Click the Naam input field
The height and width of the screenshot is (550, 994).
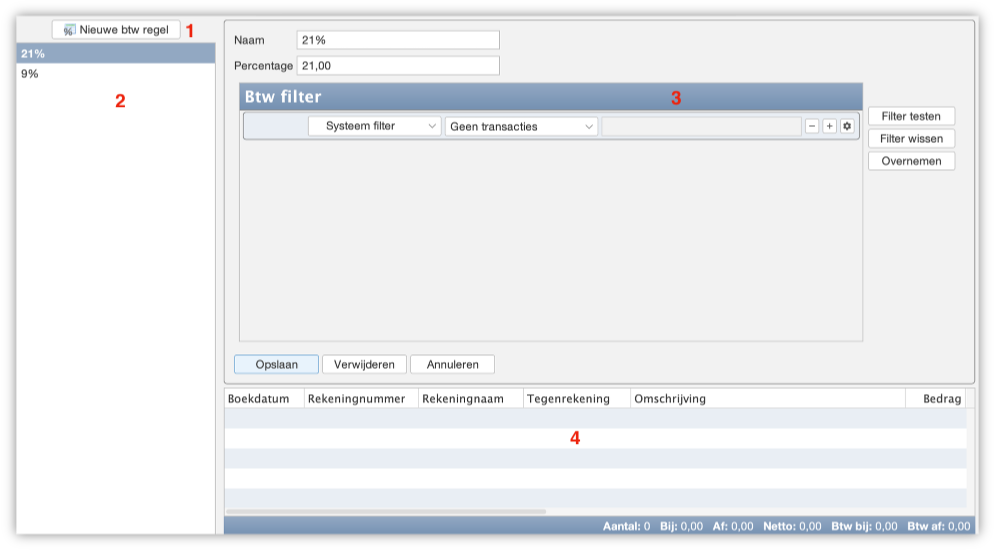[x=398, y=40]
